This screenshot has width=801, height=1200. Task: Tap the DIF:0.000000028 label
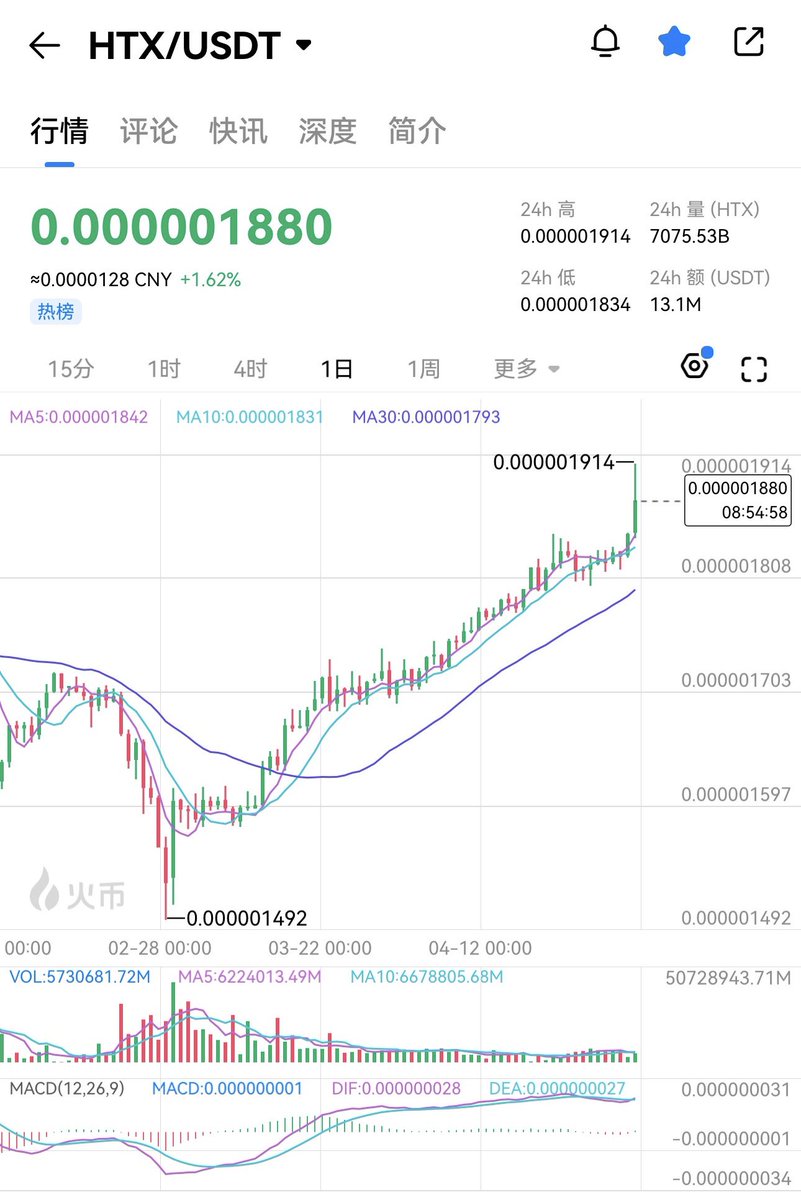[x=395, y=1088]
